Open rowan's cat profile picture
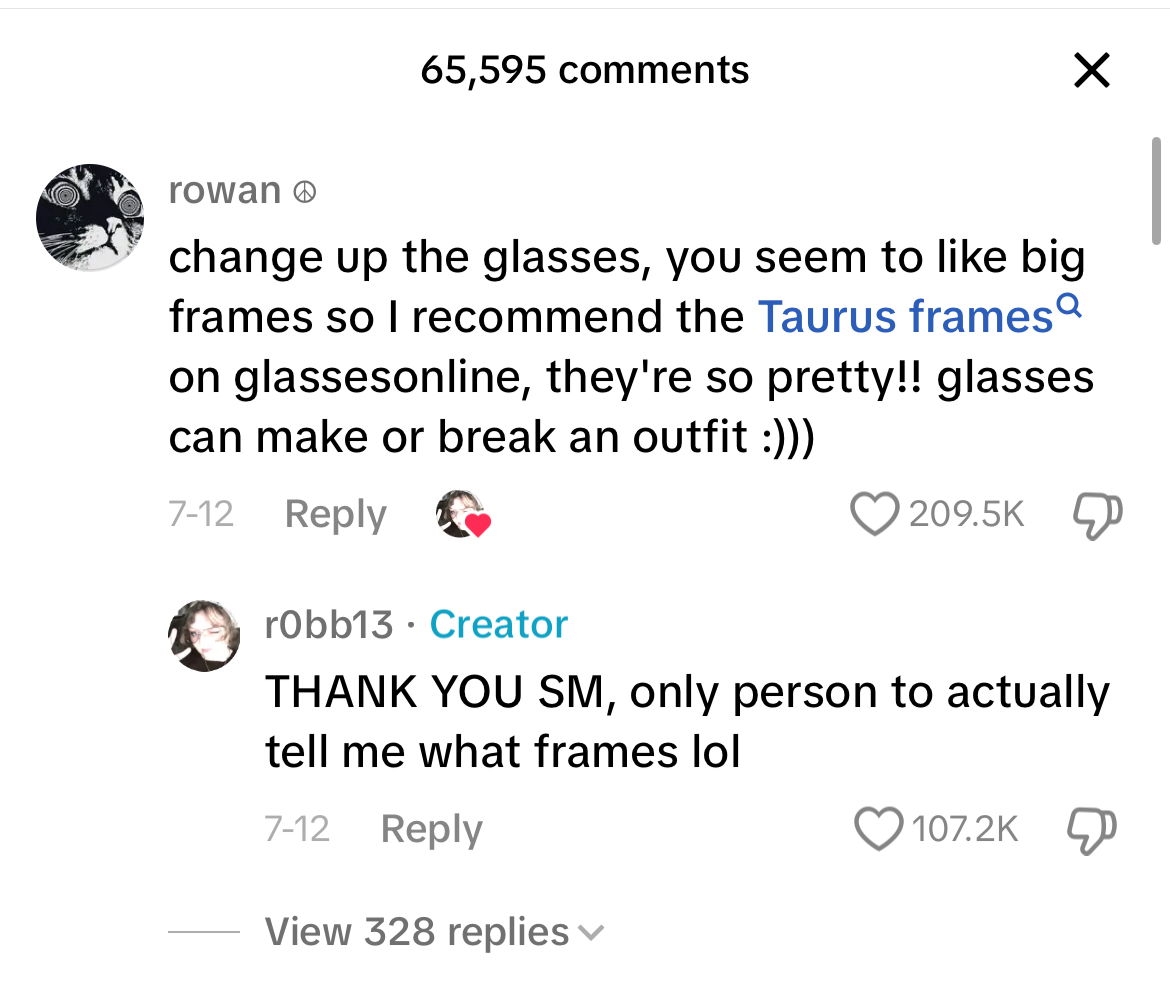Image resolution: width=1170 pixels, height=990 pixels. [90, 218]
